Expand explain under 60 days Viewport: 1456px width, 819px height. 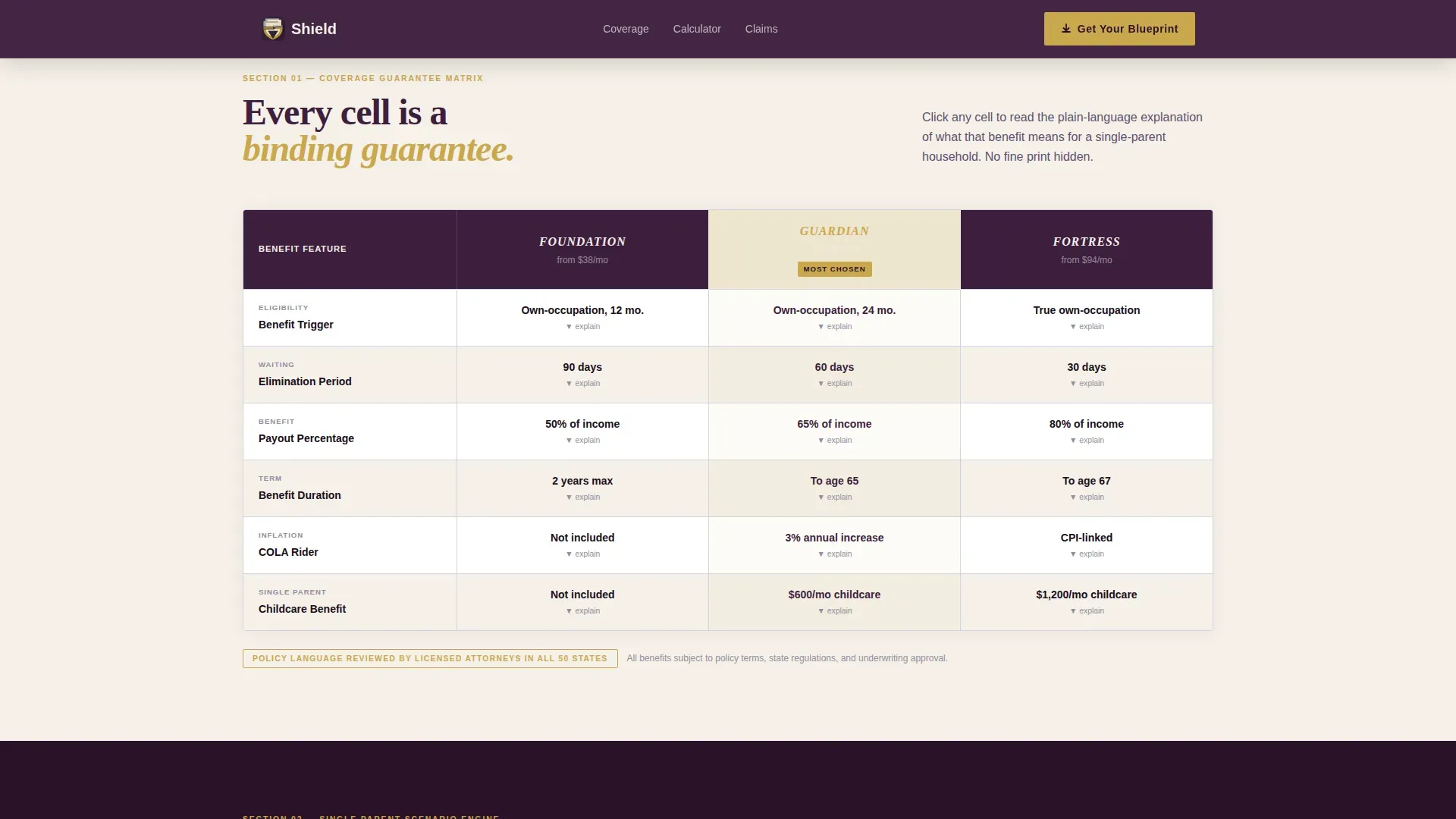click(834, 384)
